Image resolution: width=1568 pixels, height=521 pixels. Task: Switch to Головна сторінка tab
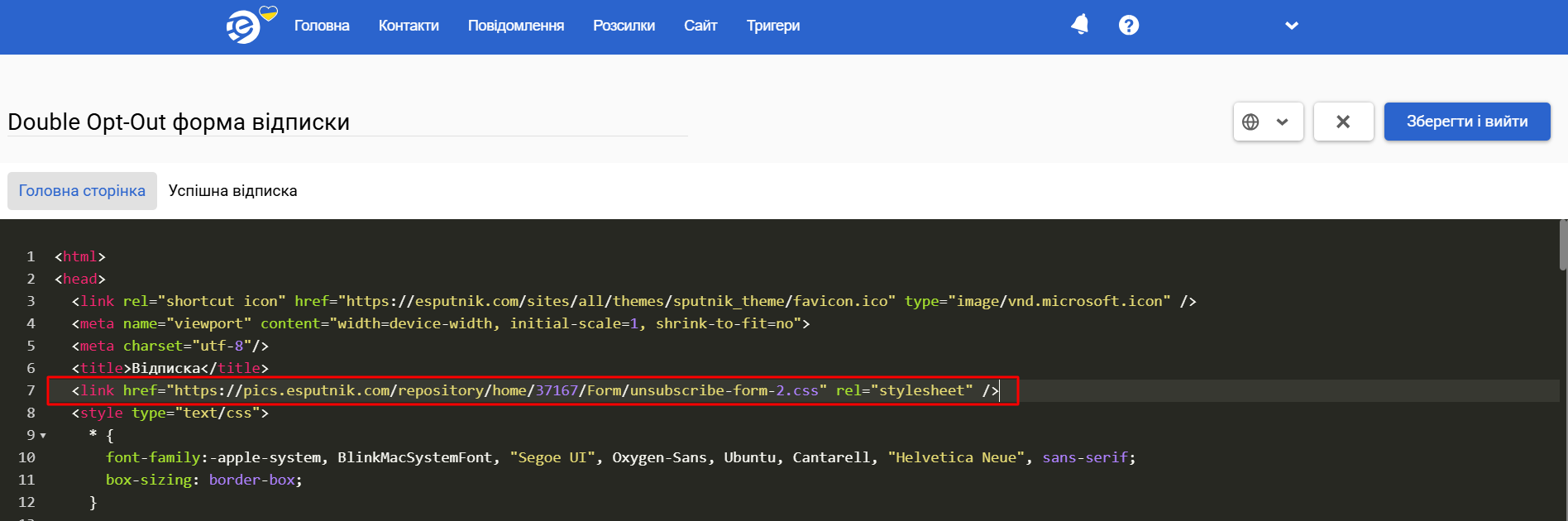pos(82,191)
